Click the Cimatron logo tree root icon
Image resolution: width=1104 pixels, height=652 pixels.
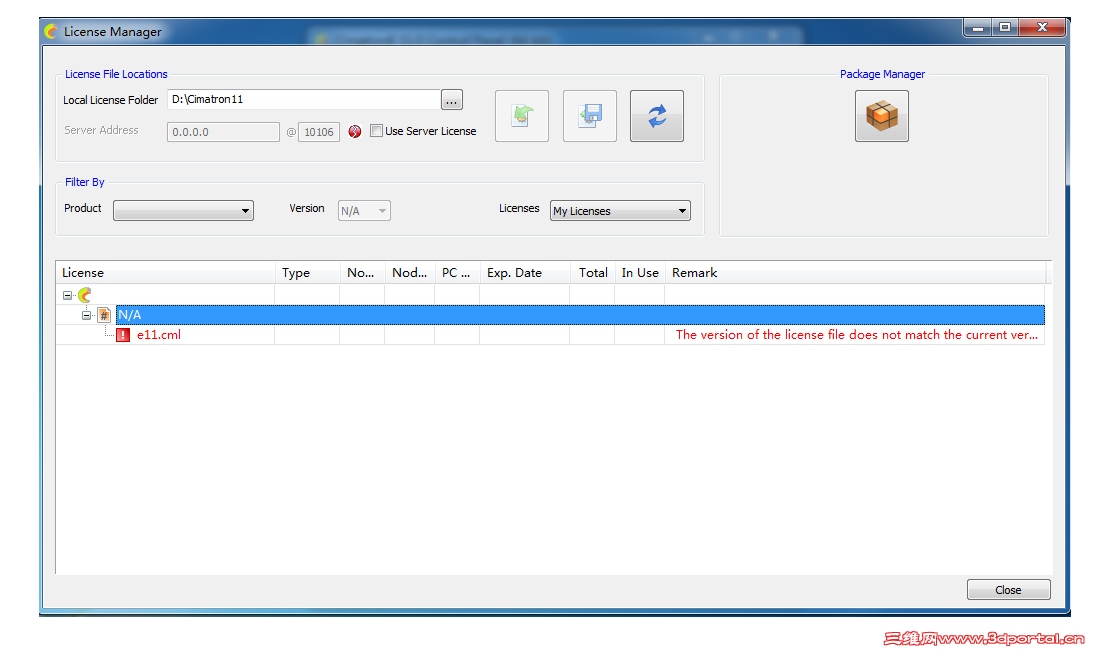pyautogui.click(x=85, y=295)
